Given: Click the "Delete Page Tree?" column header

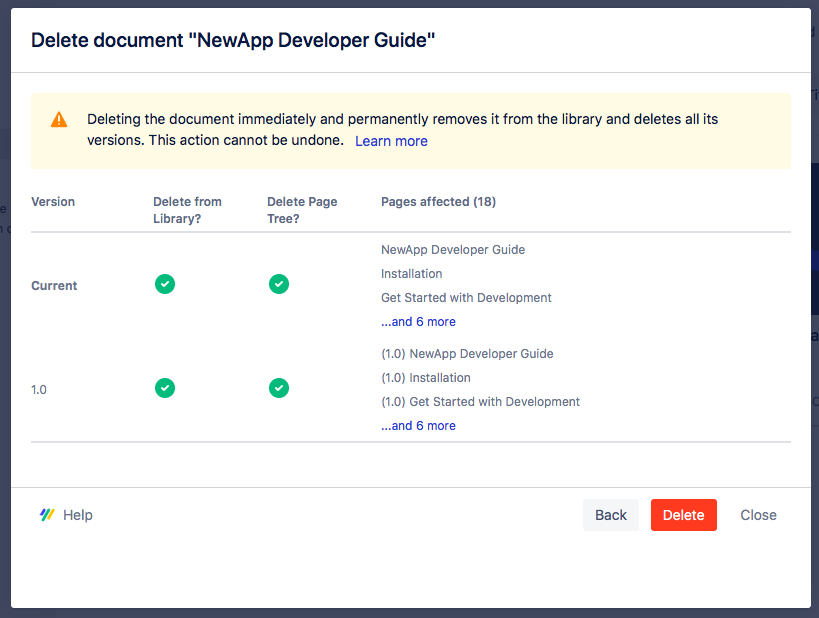Looking at the screenshot, I should click(x=302, y=210).
